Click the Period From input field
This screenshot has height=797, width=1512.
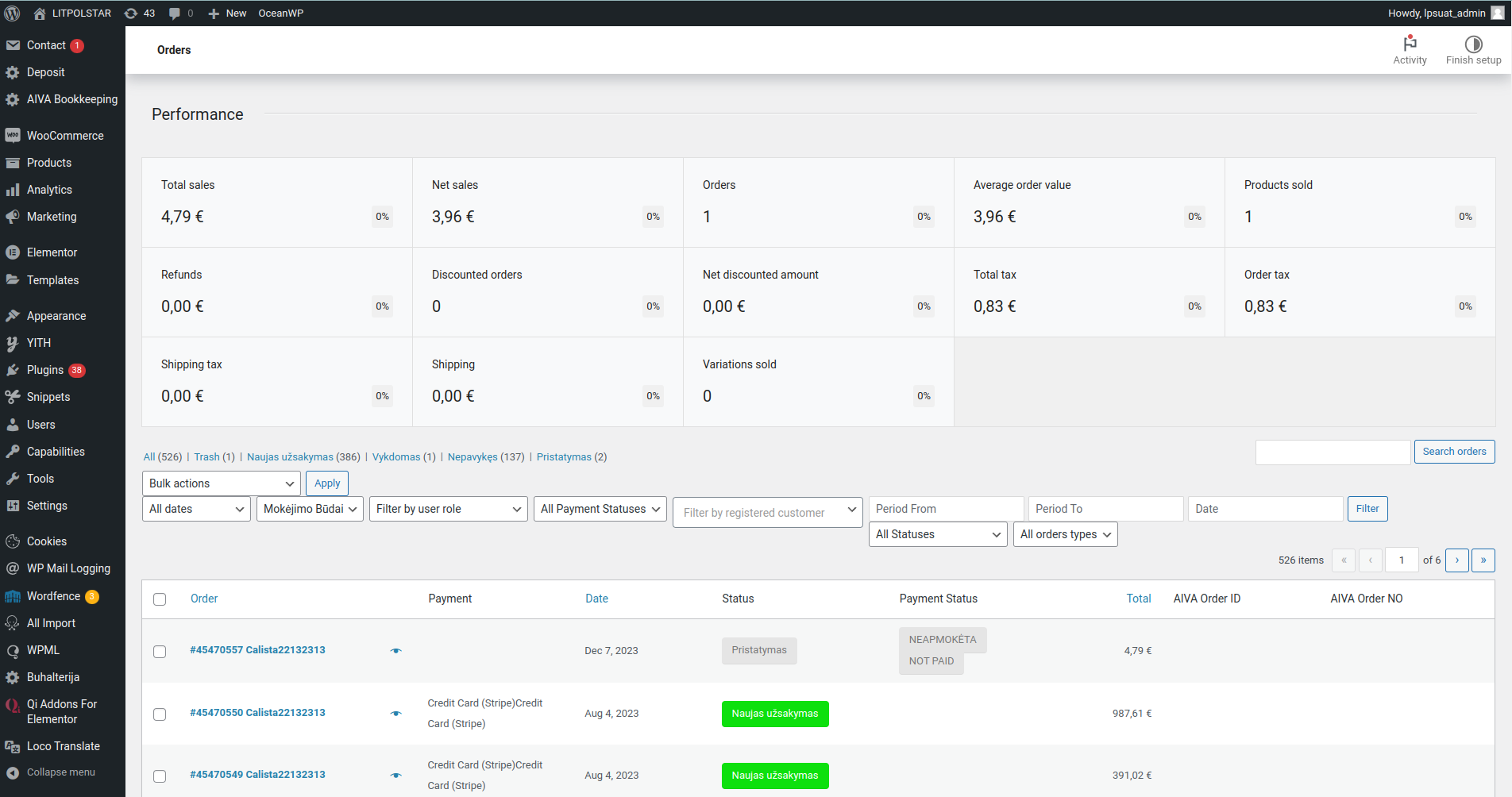pos(946,509)
